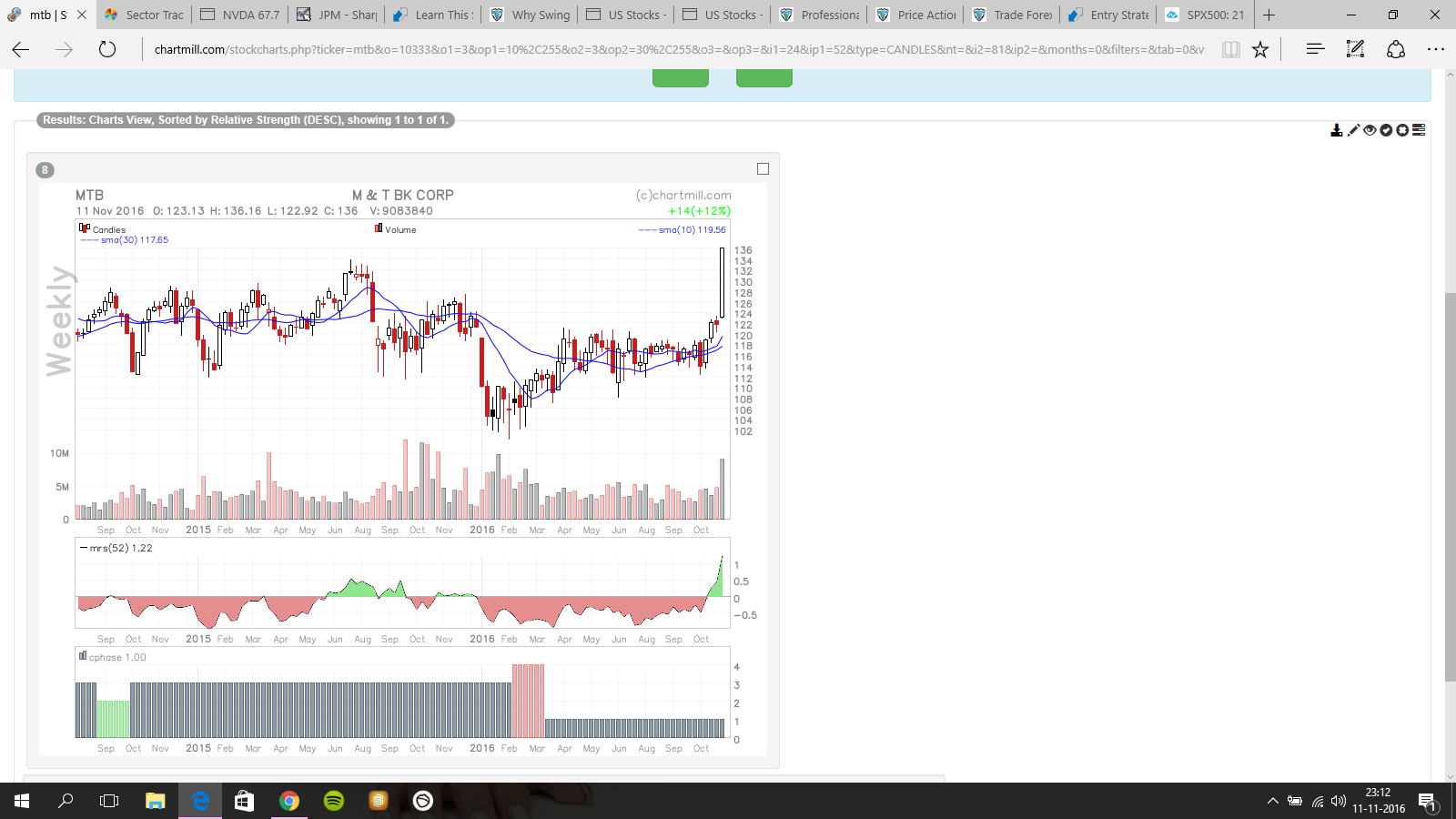Click the browser forward arrow
This screenshot has height=819, width=1456.
point(64,49)
